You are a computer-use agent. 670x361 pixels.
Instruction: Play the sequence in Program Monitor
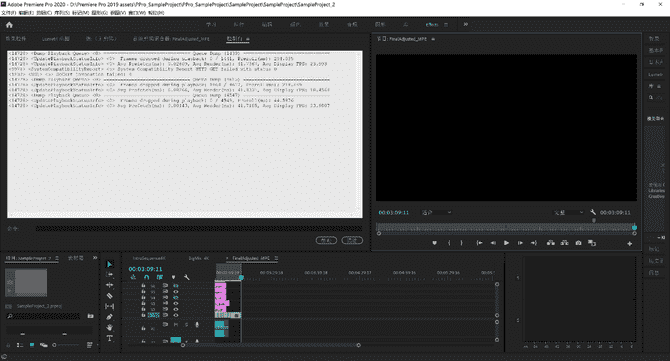pos(506,243)
